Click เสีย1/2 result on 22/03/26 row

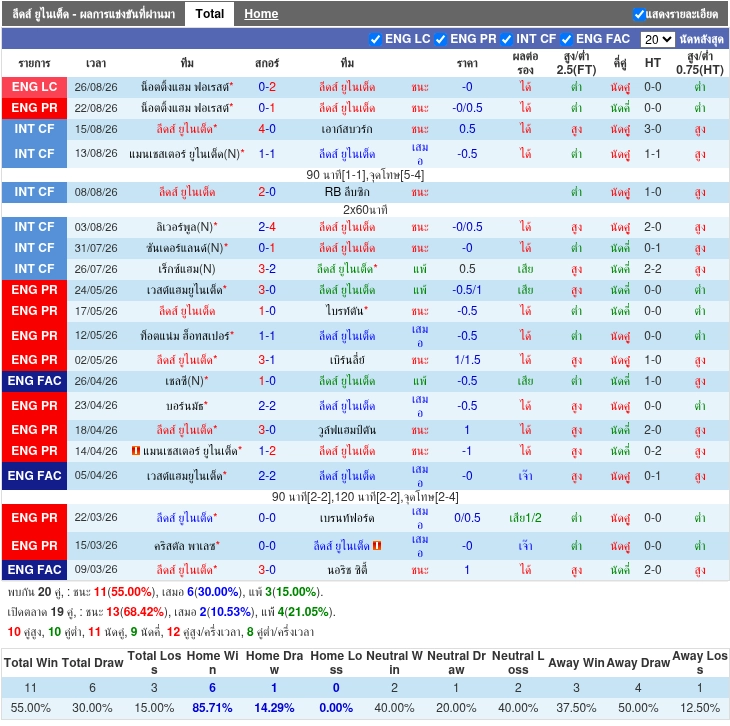tap(525, 518)
